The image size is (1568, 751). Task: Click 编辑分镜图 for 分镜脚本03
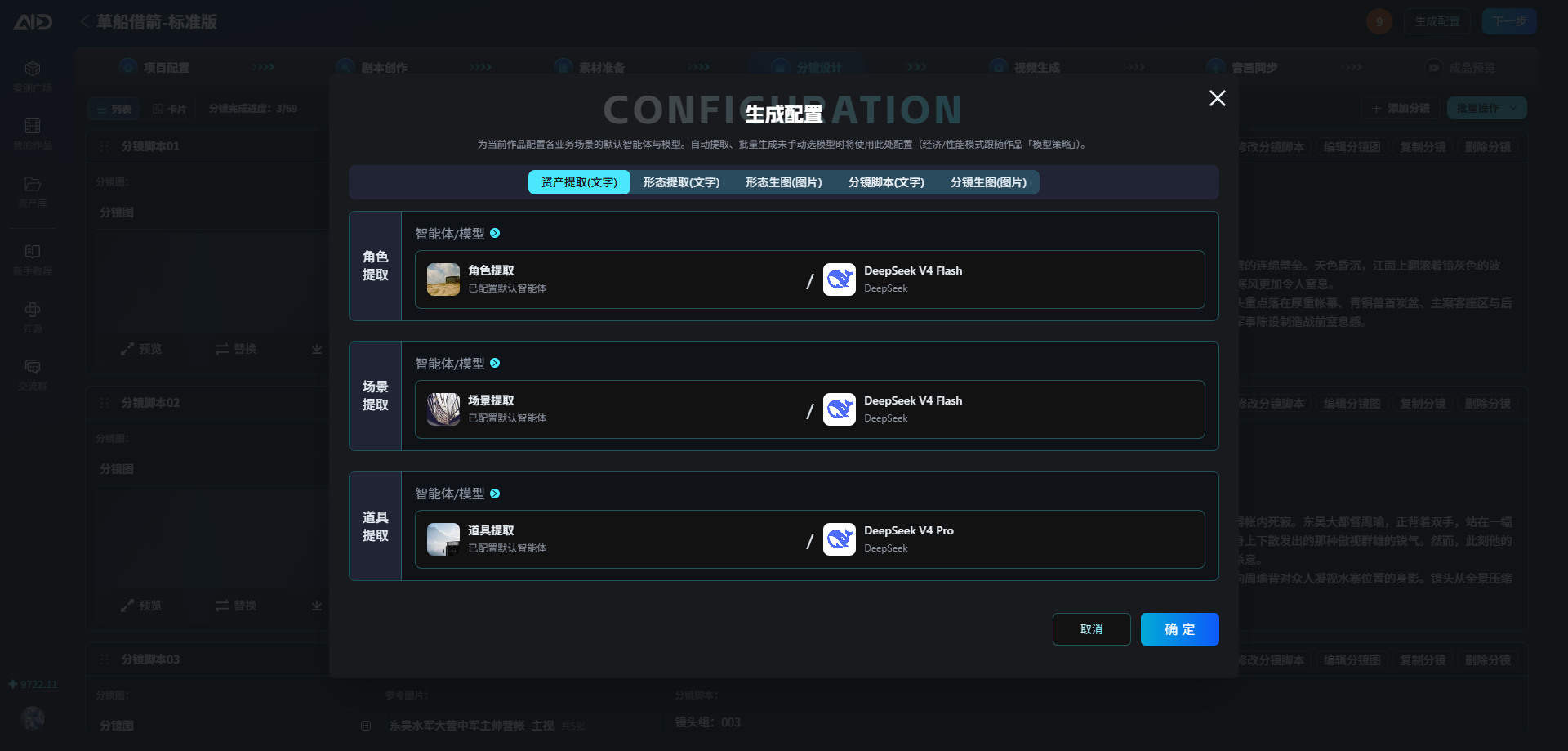point(1352,660)
